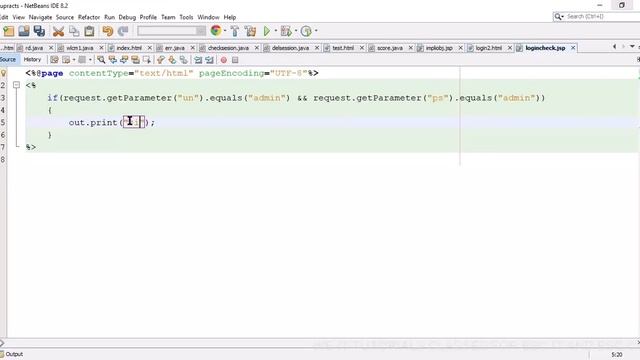The image size is (640, 360).
Task: Toggle a bookmark with the editor icon
Action: point(184,60)
